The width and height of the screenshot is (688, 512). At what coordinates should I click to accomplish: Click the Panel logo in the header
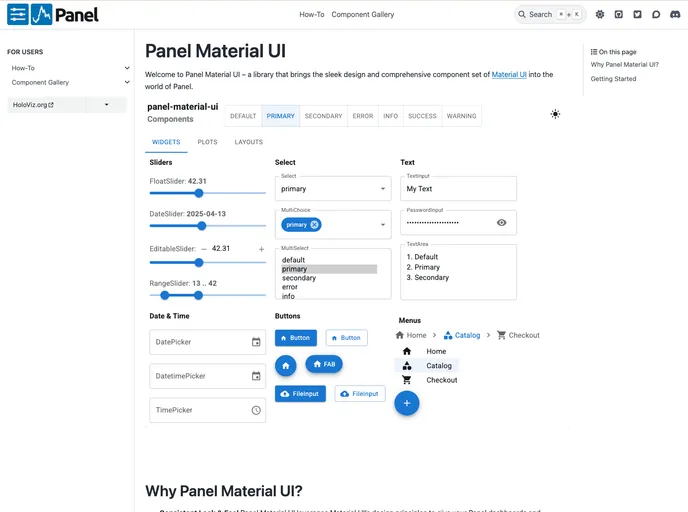coord(53,14)
